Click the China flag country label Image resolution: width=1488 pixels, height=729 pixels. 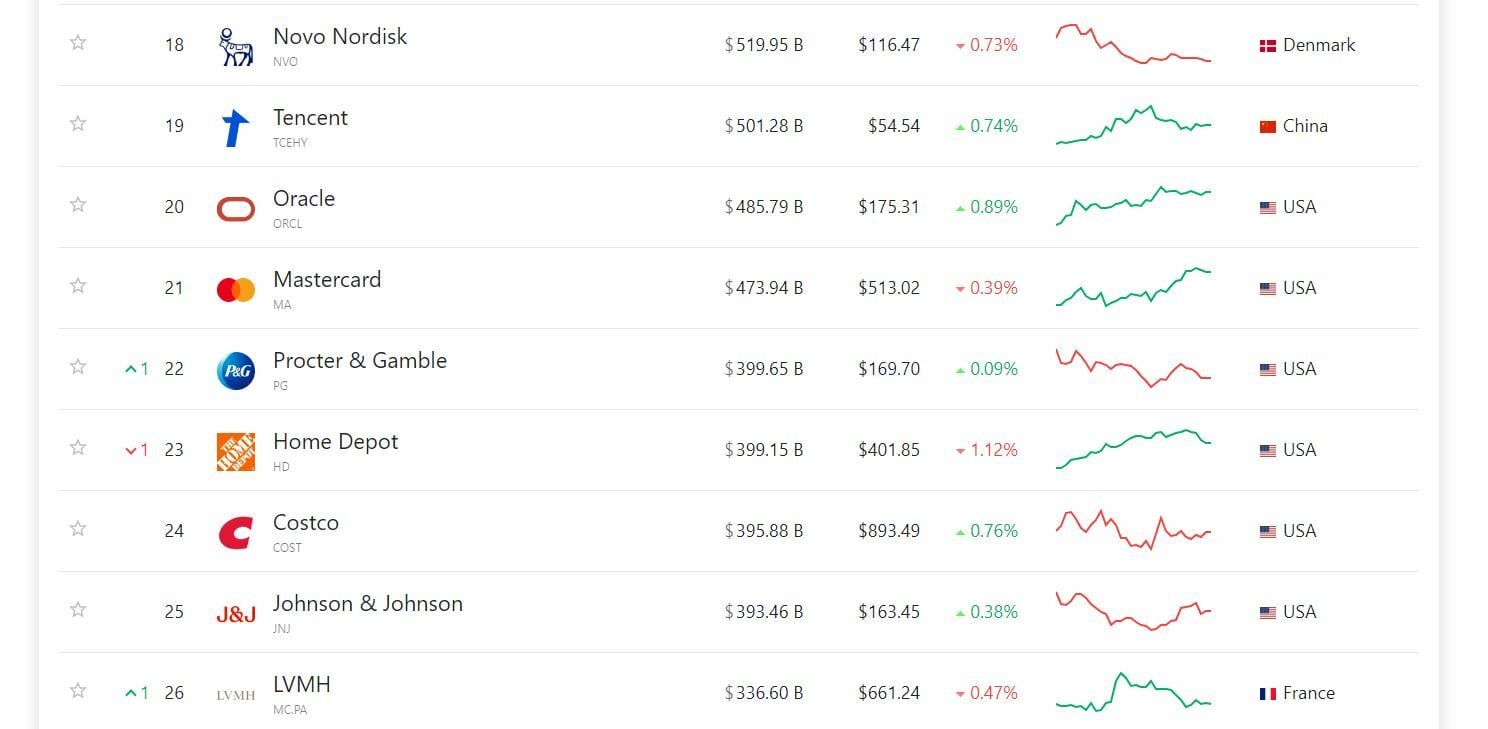click(1304, 126)
